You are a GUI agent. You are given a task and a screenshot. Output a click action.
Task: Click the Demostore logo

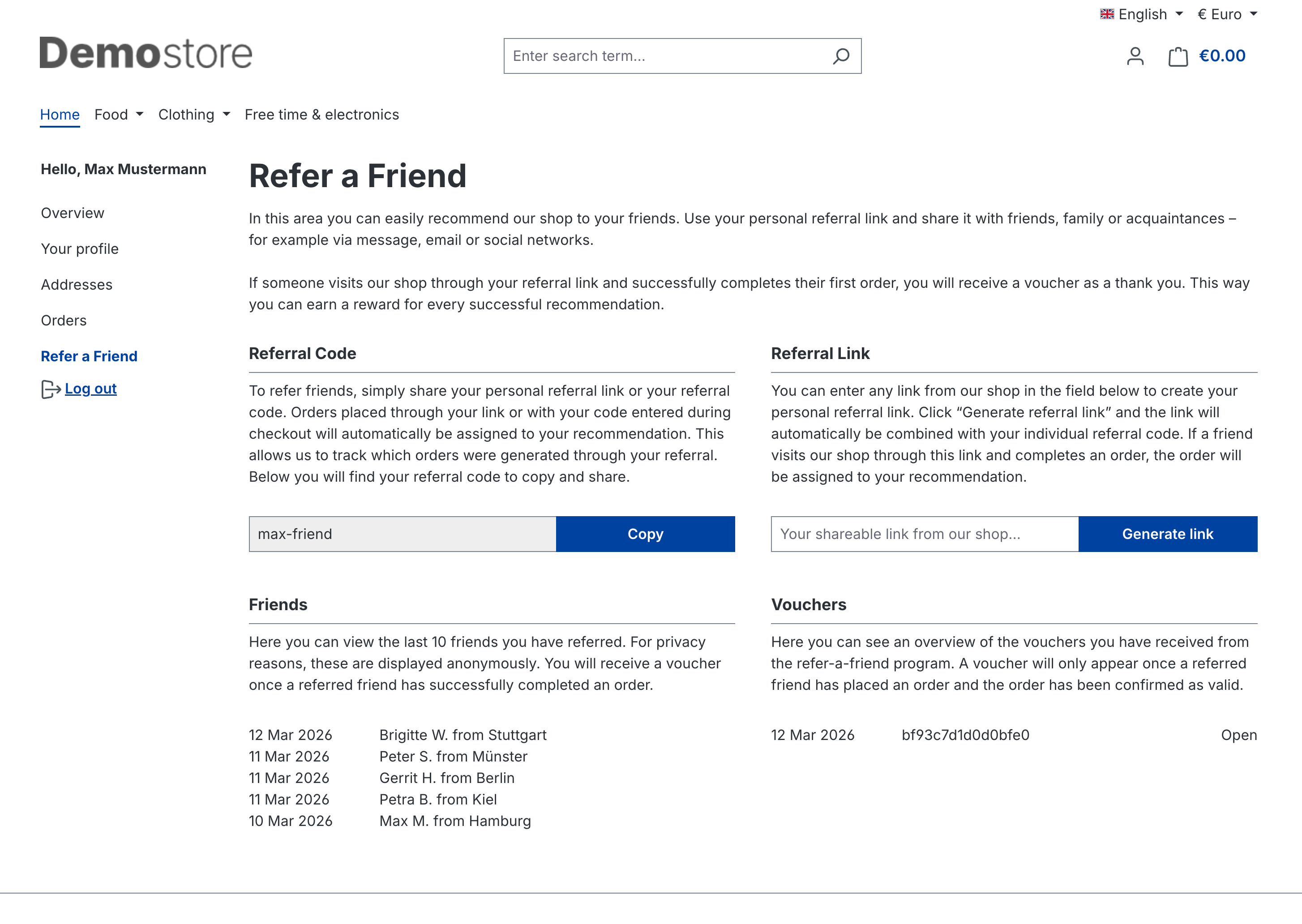pos(146,53)
